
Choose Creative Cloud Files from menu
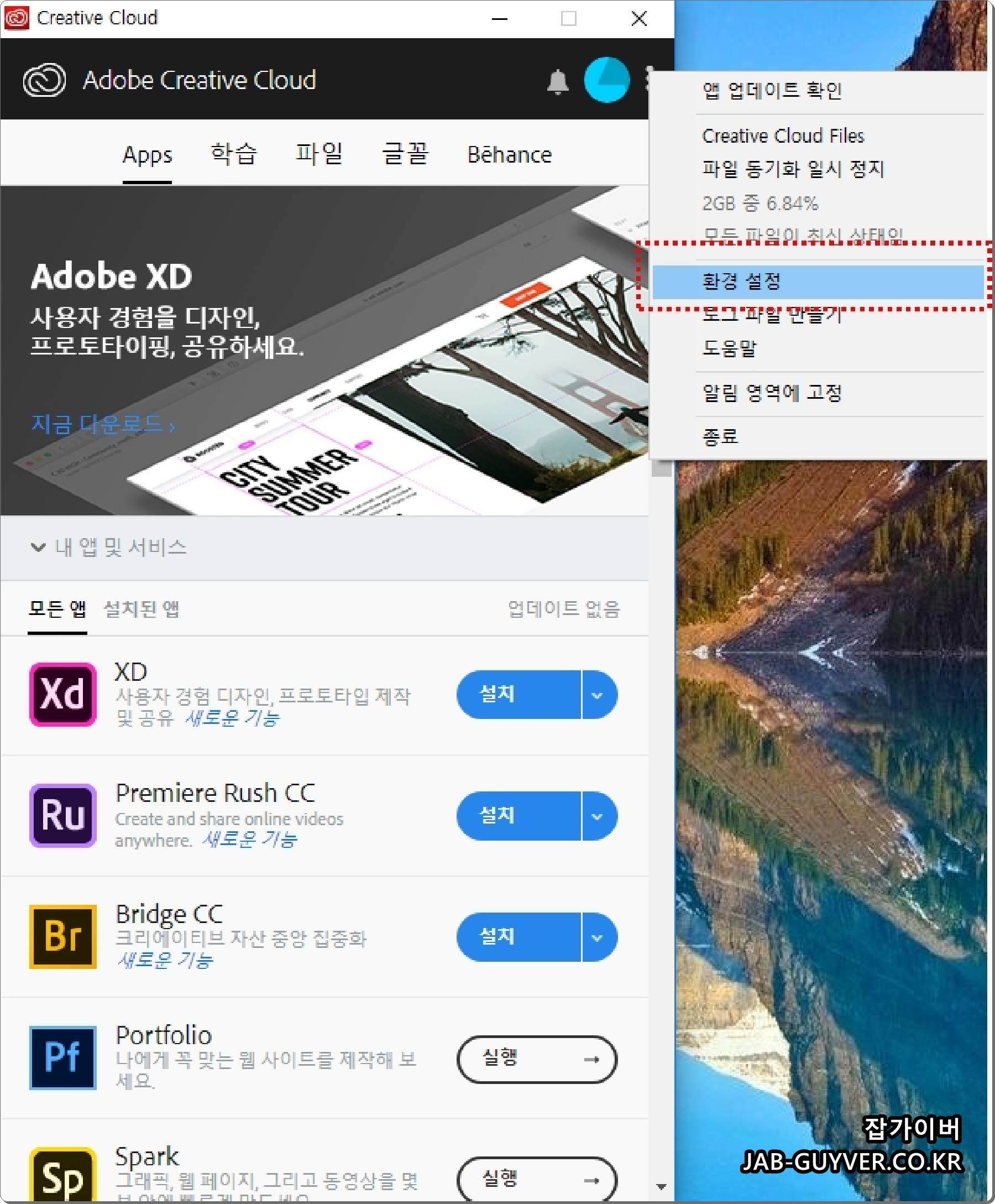817,136
